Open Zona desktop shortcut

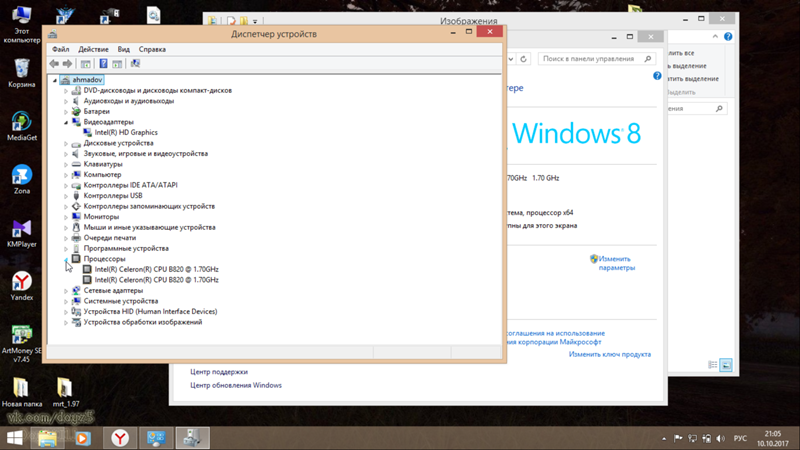coord(21,180)
